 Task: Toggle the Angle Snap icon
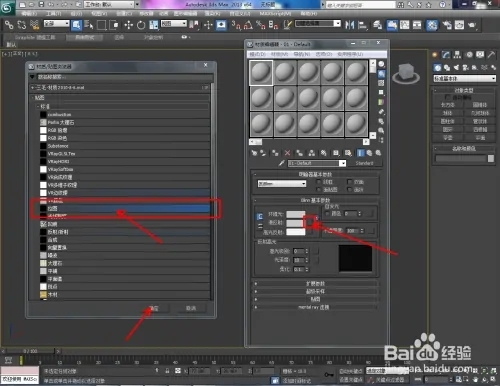(x=248, y=25)
